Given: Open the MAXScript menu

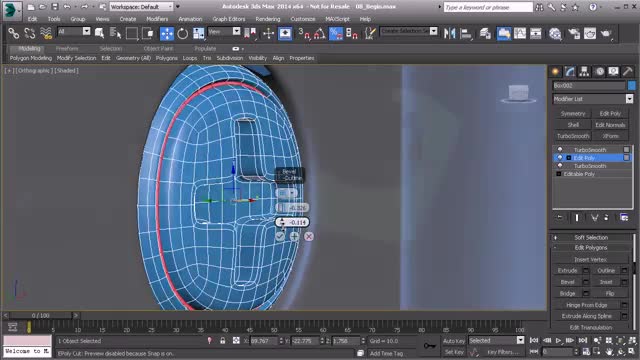Looking at the screenshot, I should click(x=337, y=19).
